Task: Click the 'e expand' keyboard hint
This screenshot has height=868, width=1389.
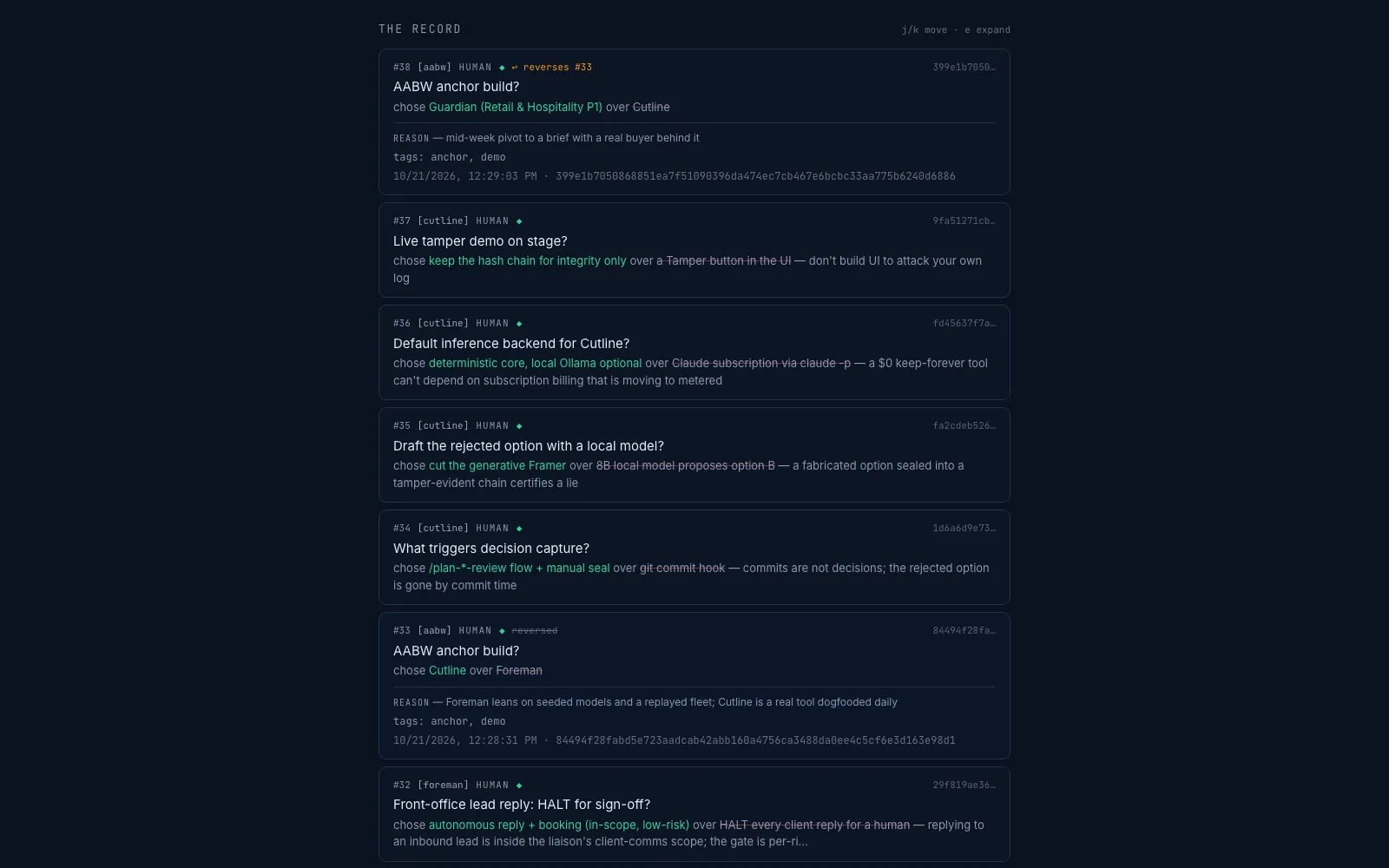Action: pyautogui.click(x=988, y=30)
